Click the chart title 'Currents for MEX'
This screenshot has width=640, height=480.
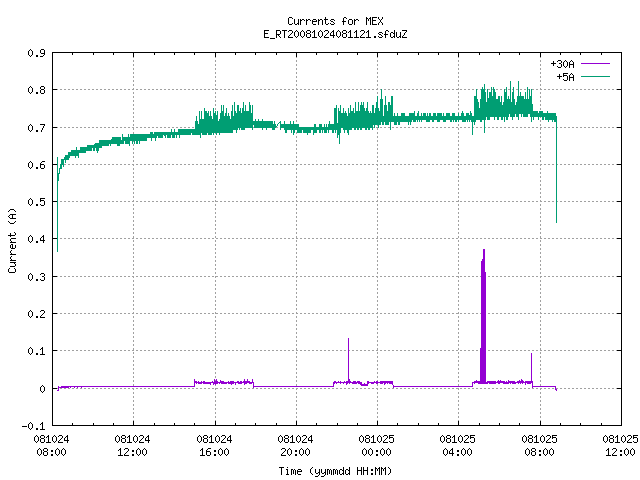[x=335, y=21]
